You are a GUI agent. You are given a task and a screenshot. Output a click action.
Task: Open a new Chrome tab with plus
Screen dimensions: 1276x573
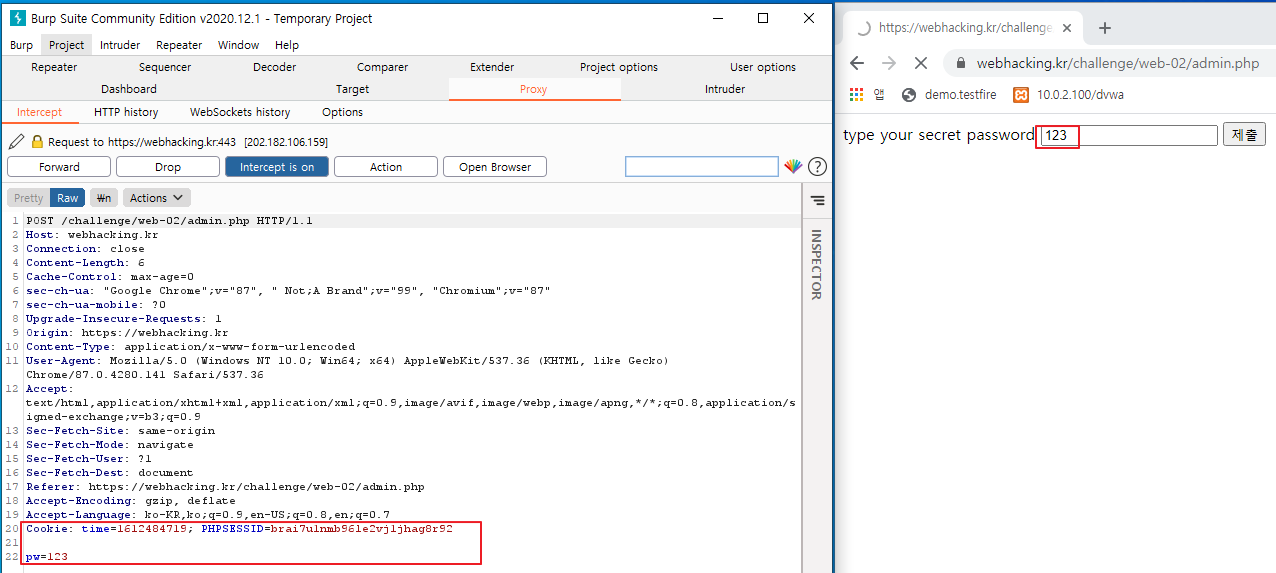[1104, 28]
